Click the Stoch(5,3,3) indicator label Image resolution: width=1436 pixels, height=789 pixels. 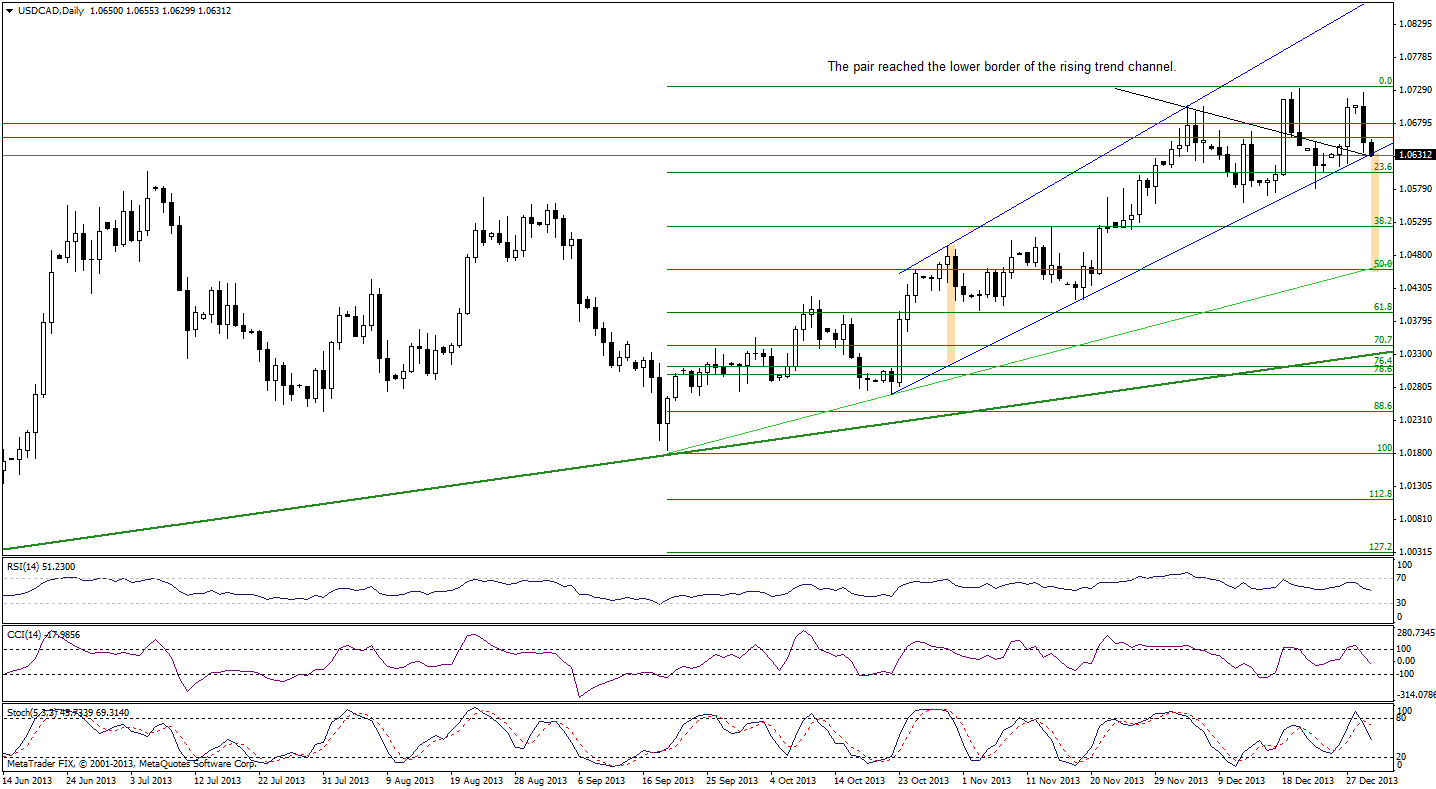pos(68,712)
